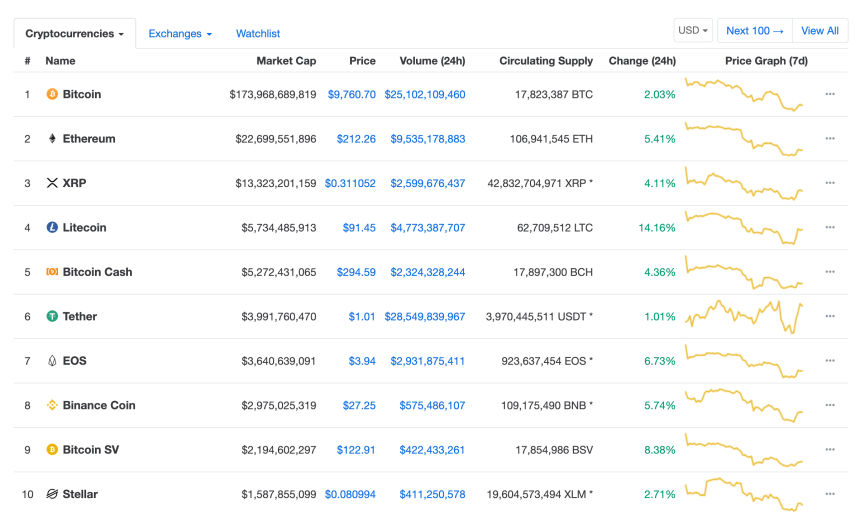The image size is (860, 516).
Task: Open the three-dot menu for EOS
Action: tap(830, 361)
